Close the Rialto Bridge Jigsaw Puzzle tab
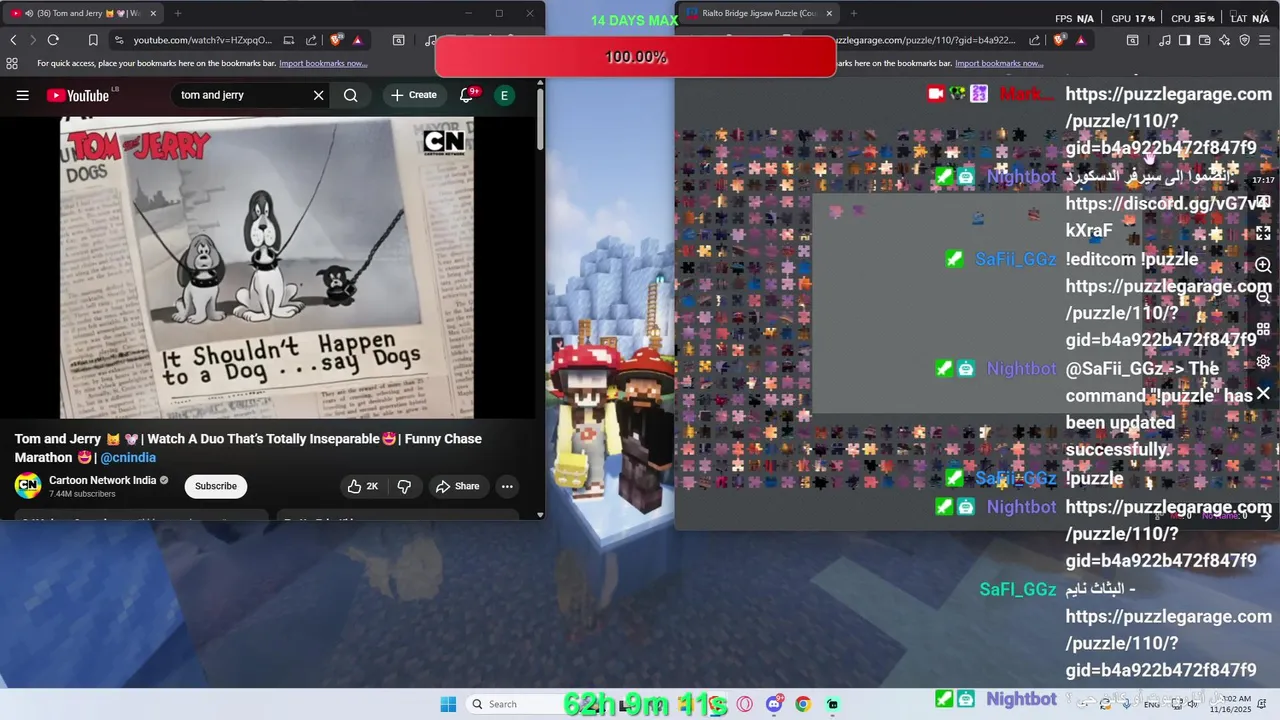This screenshot has width=1280, height=720. (x=829, y=13)
